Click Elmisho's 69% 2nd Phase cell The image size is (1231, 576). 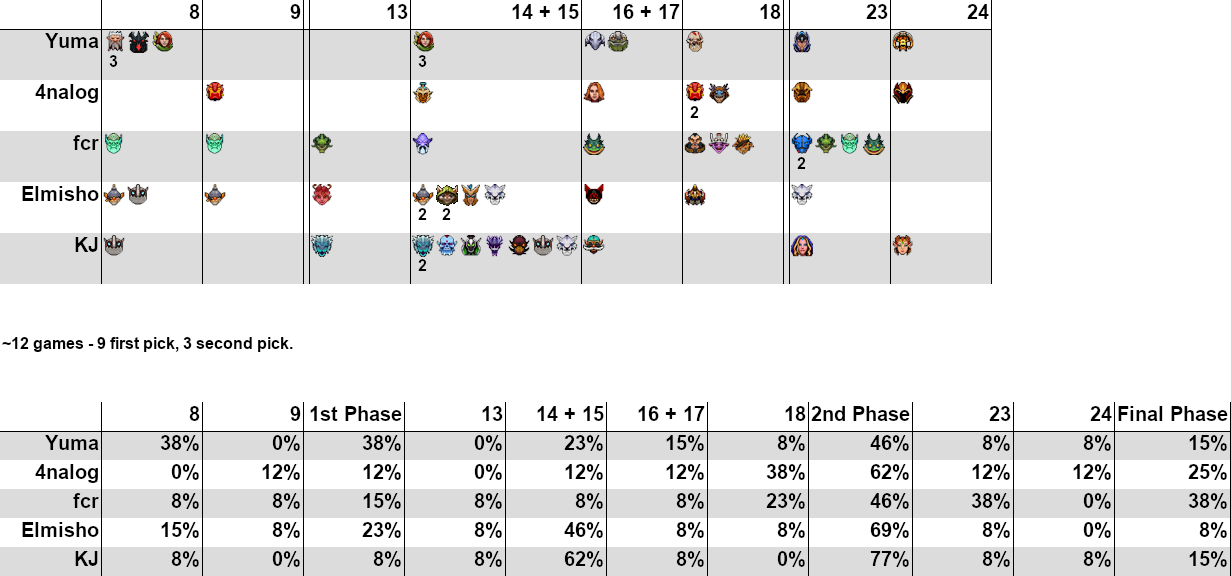click(x=888, y=530)
